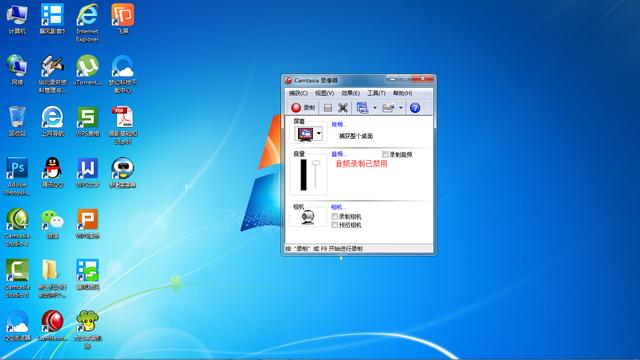Open the screen capture mode dropdown

[319, 133]
